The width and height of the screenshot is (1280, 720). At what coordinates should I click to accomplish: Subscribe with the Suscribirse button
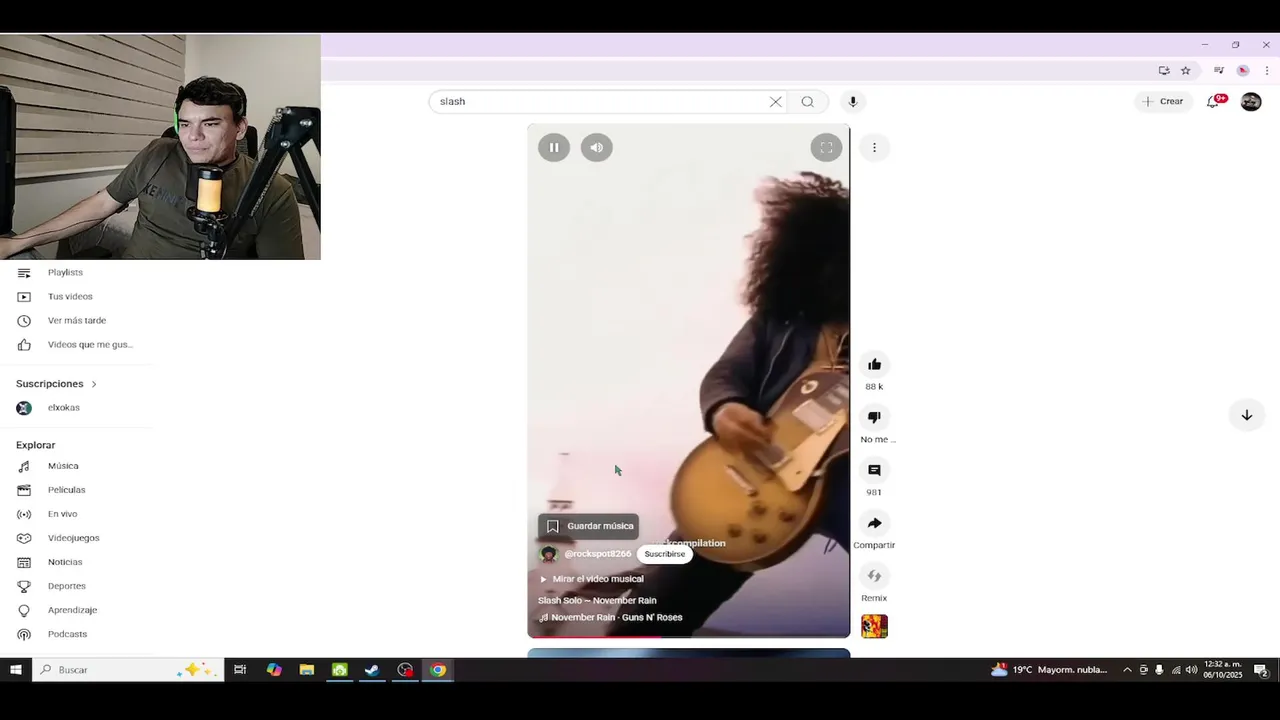(x=665, y=554)
